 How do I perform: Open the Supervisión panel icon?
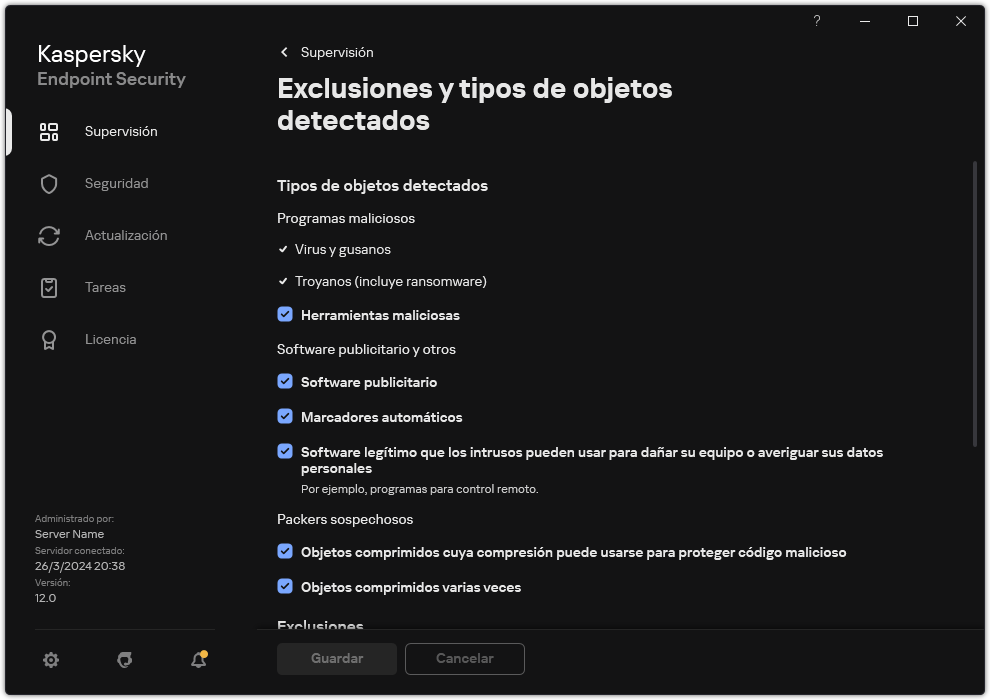(49, 131)
